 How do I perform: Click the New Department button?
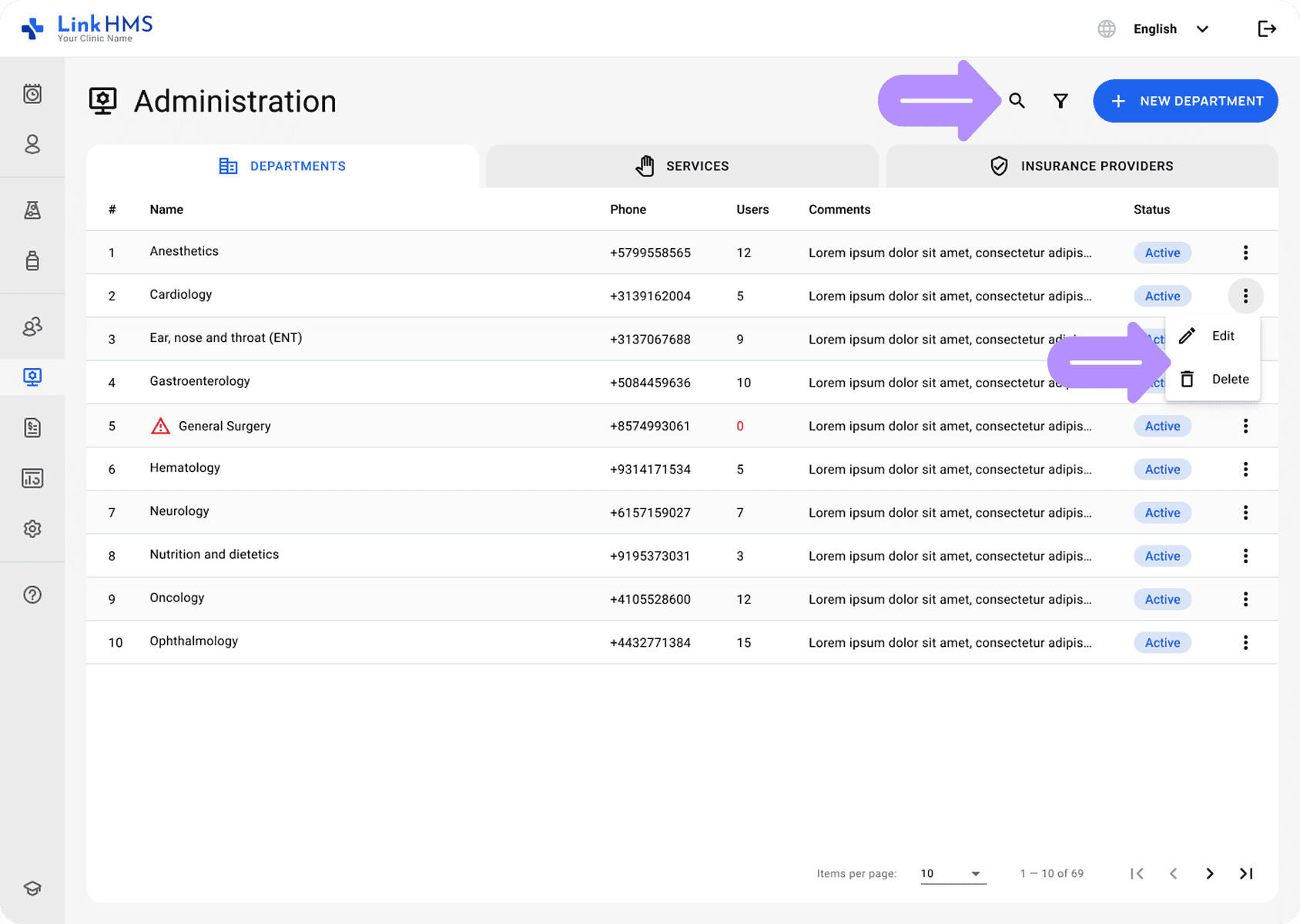tap(1185, 101)
